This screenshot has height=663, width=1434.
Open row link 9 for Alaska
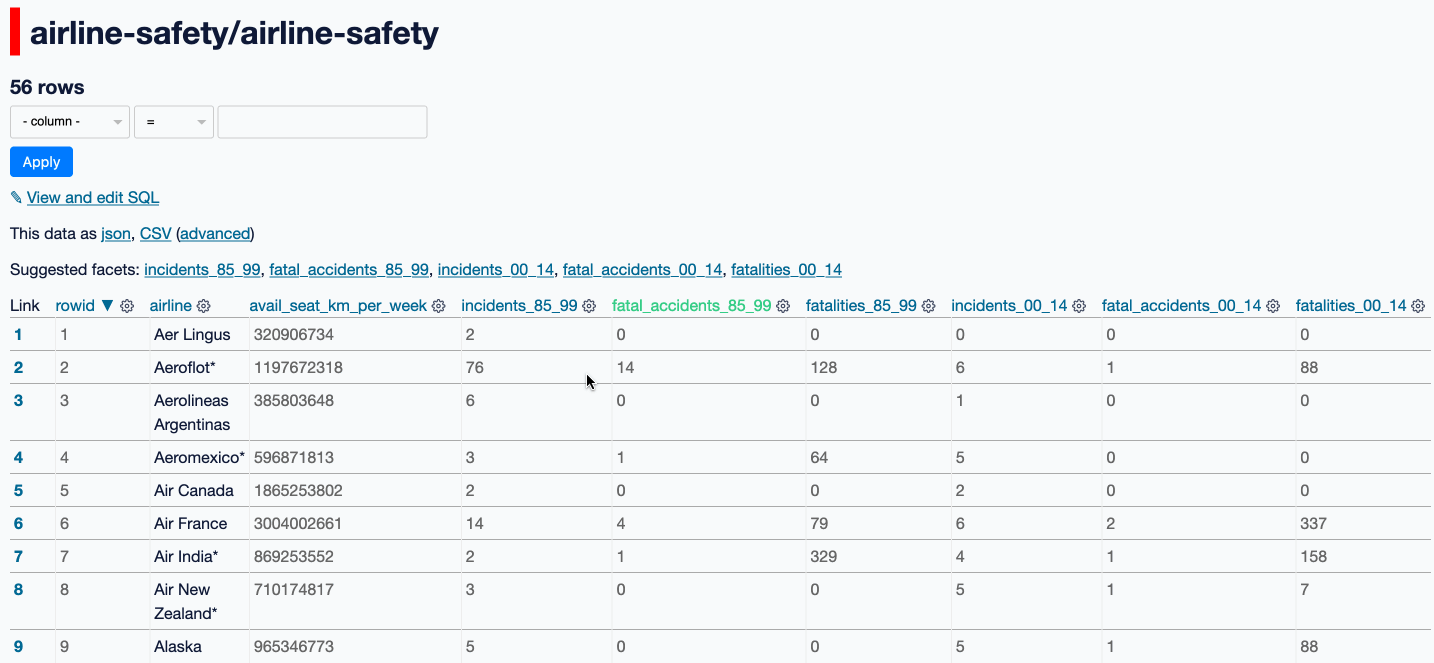[18, 647]
